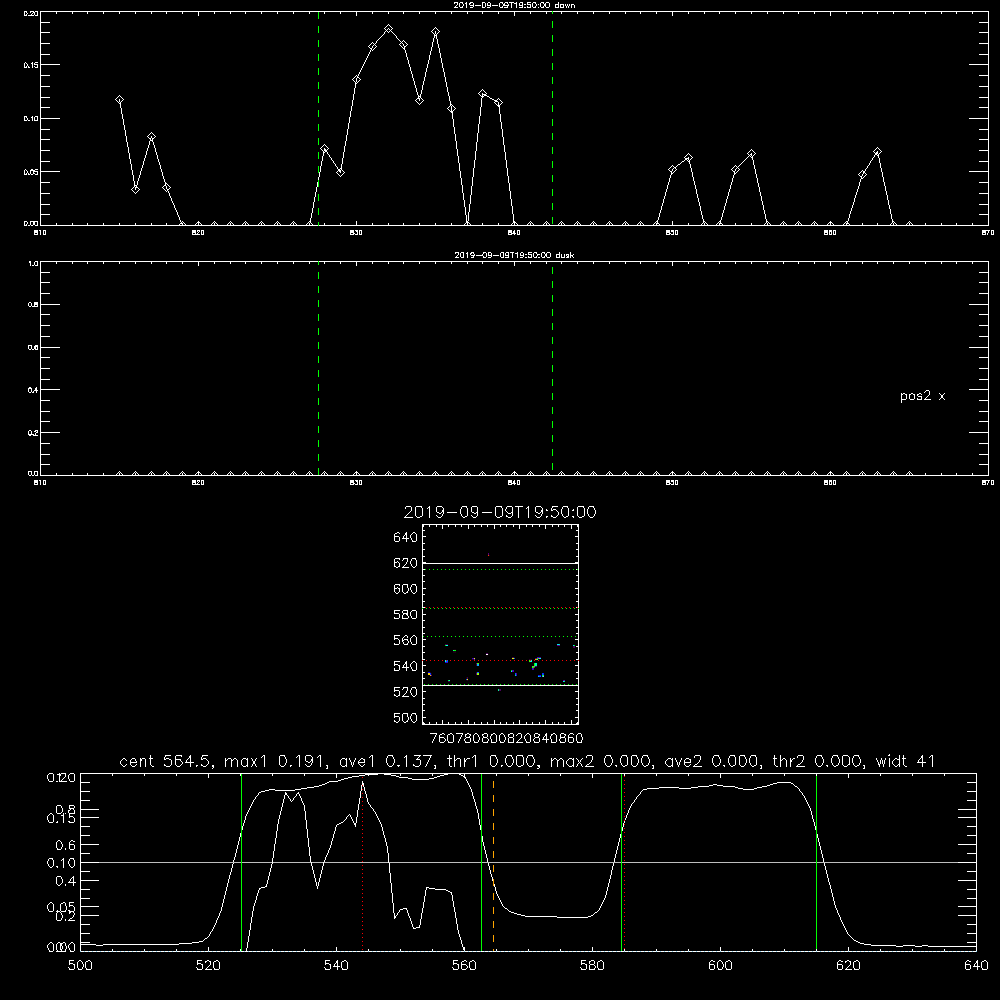Click the "cent 564.5" value in statistics header
Image resolution: width=1000 pixels, height=1000 pixels.
[165, 761]
